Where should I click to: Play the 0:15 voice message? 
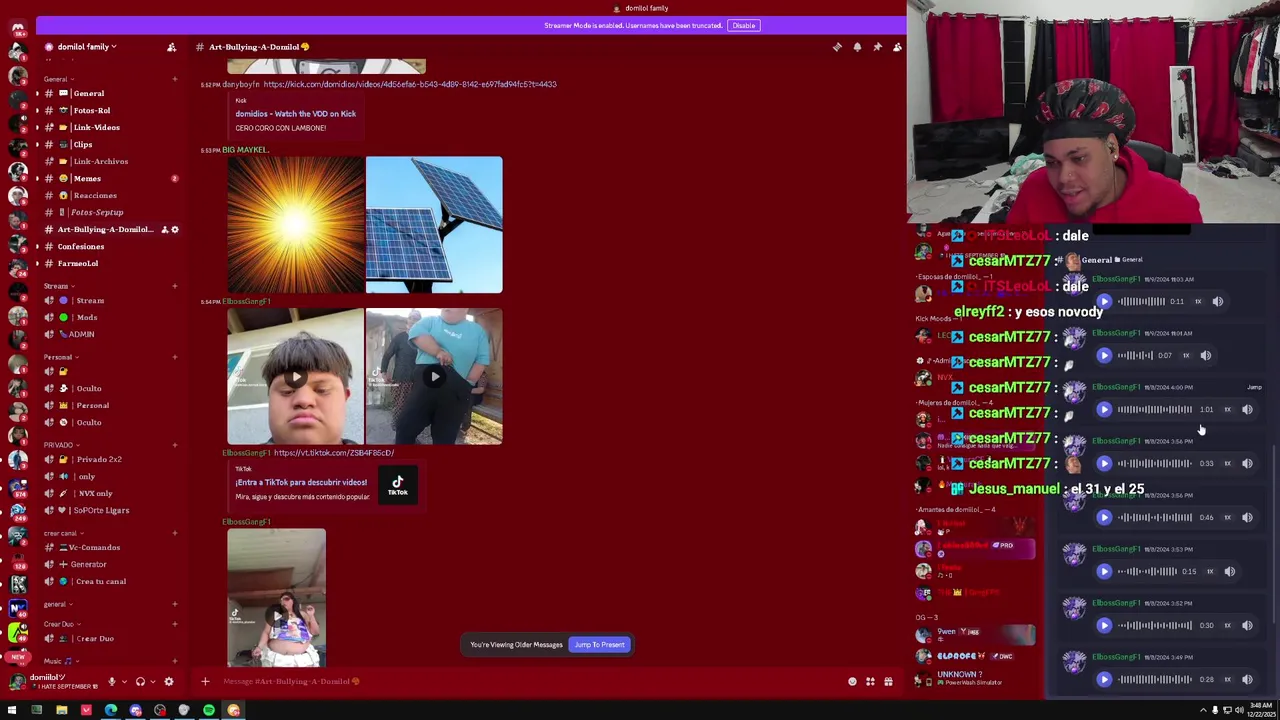point(1104,571)
